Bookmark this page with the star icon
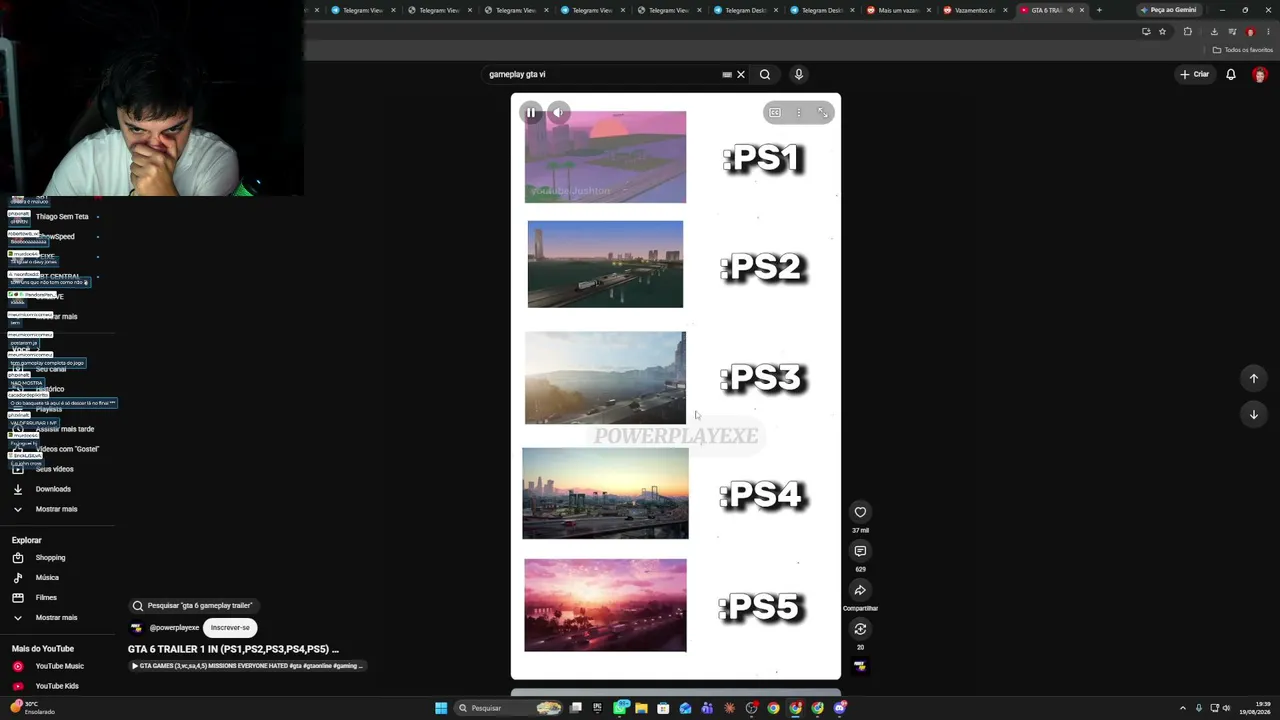The image size is (1280, 720). pyautogui.click(x=1162, y=32)
